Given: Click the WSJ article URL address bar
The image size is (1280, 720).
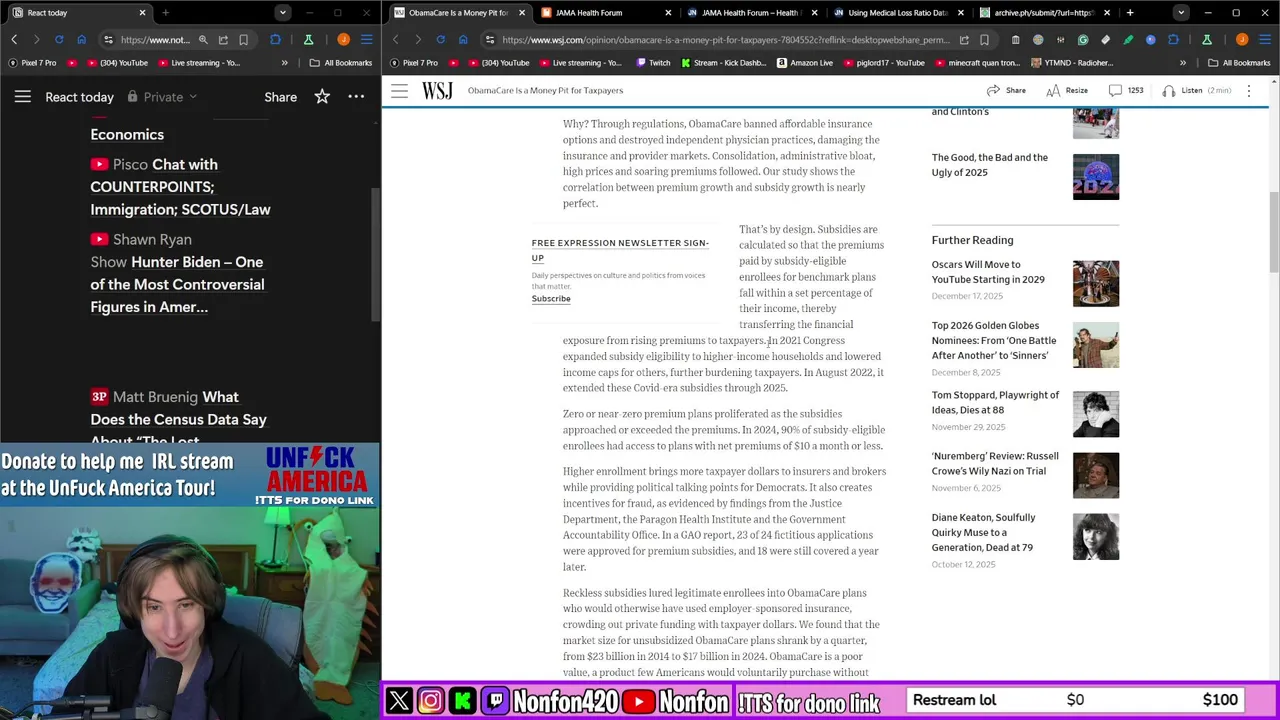Looking at the screenshot, I should tap(725, 40).
